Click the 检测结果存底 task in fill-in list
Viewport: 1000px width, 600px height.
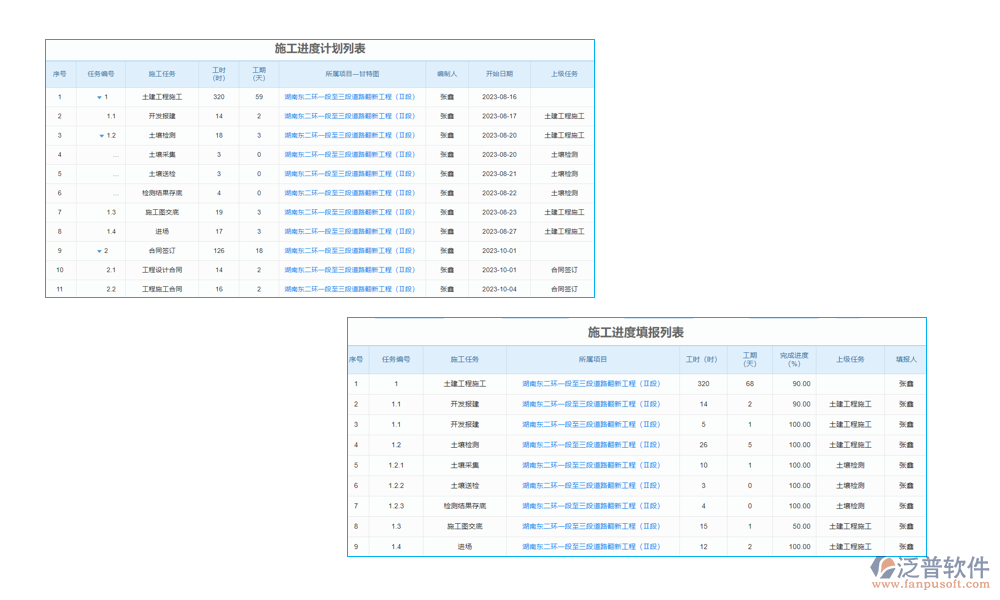tap(466, 506)
